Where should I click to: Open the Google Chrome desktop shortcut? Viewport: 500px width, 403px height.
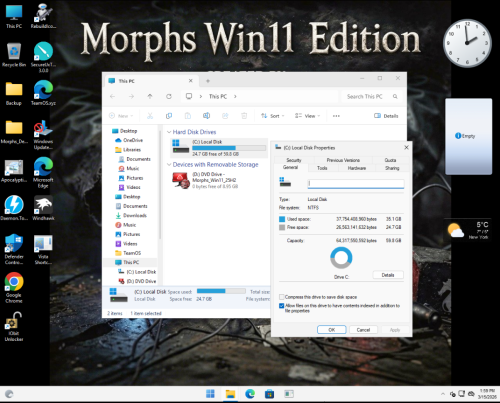tap(14, 288)
